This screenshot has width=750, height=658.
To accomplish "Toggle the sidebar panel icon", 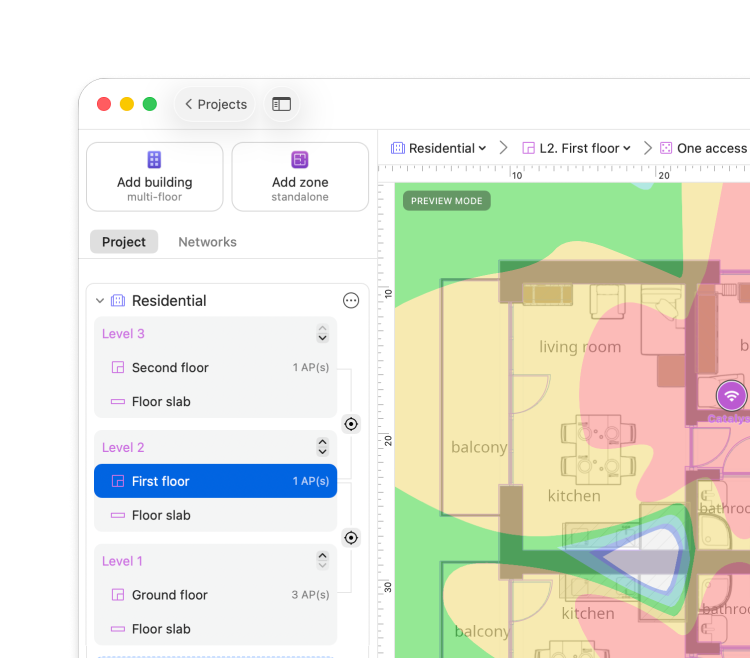I will coord(281,104).
